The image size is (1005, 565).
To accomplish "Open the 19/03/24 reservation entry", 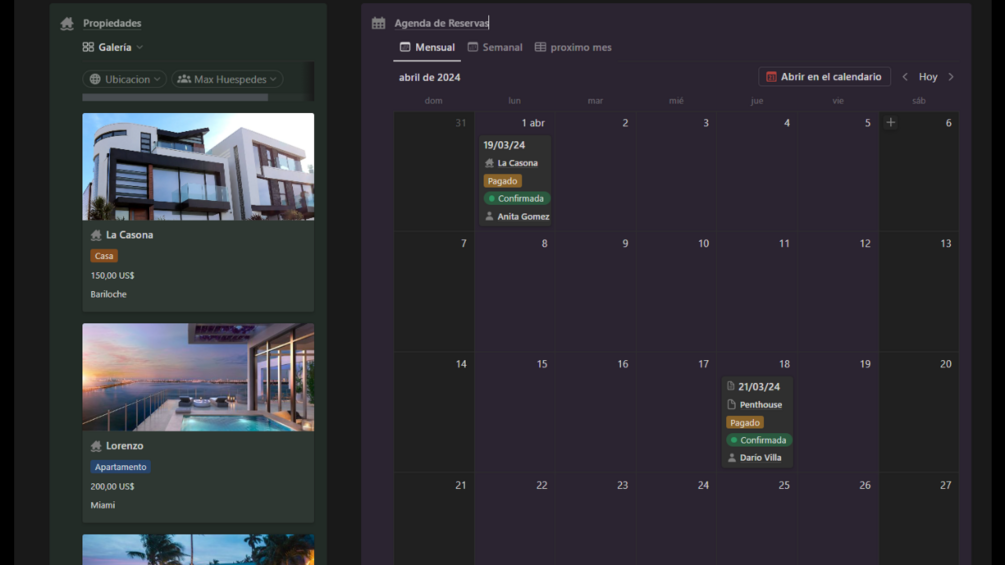I will point(504,145).
